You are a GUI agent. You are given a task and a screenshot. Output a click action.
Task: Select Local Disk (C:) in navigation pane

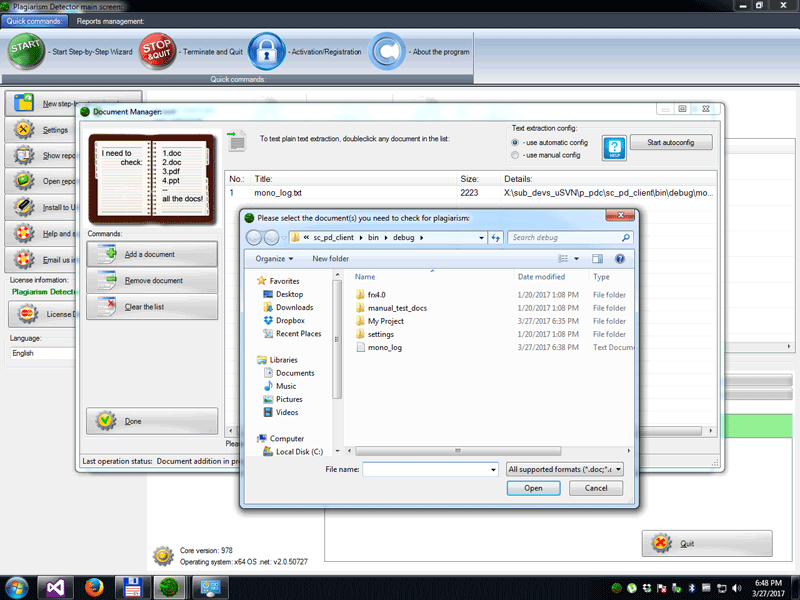(299, 452)
